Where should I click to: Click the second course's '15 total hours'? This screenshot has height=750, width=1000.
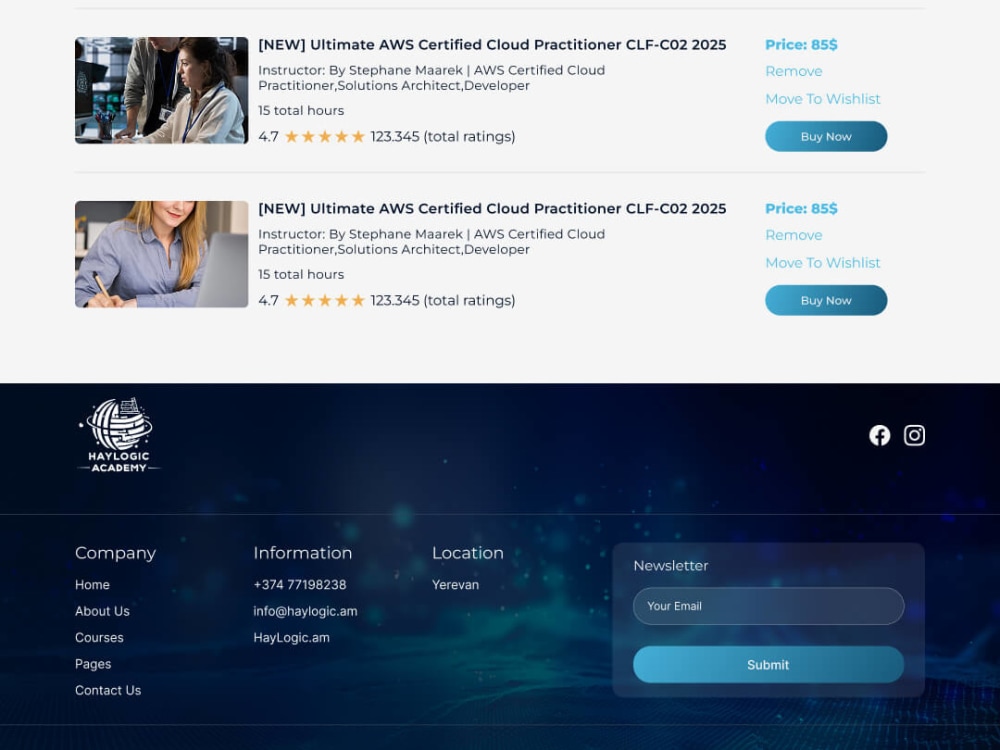click(x=301, y=274)
